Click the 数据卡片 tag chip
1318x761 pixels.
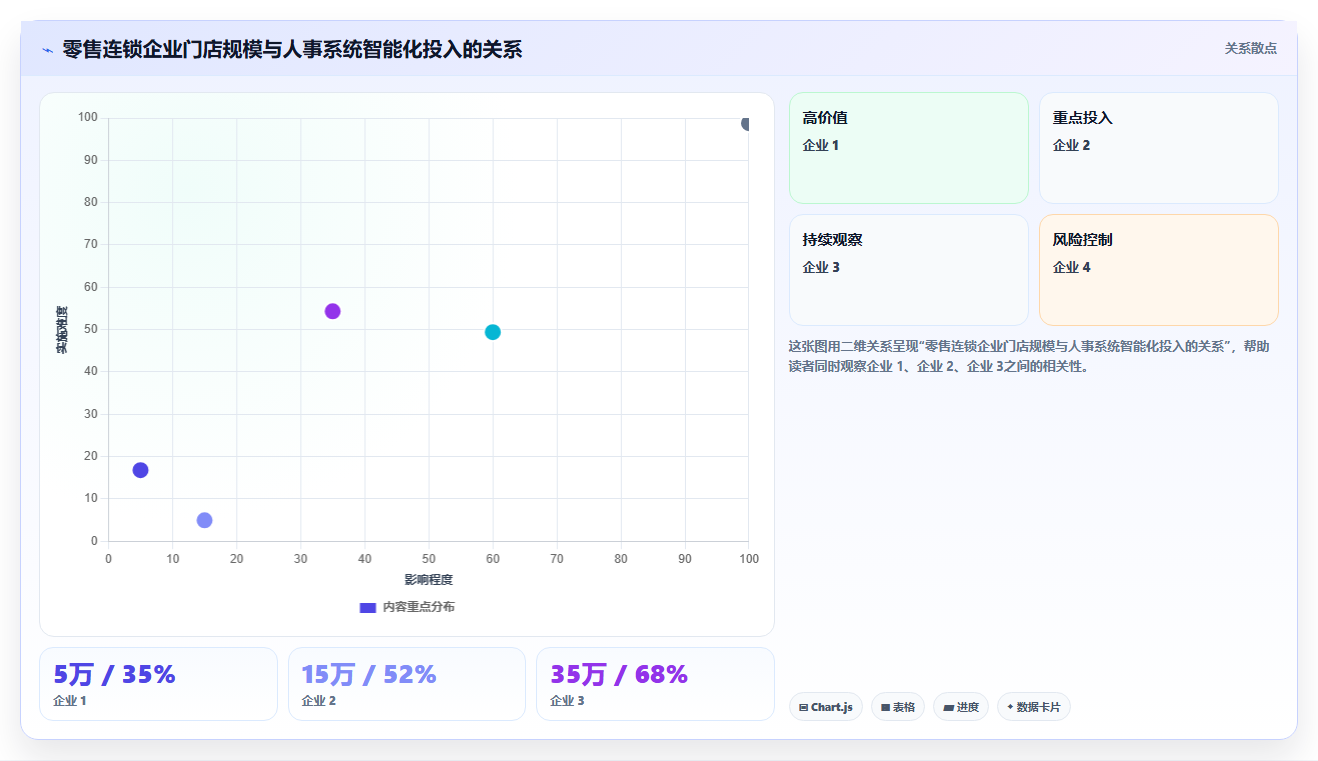pyautogui.click(x=1034, y=707)
